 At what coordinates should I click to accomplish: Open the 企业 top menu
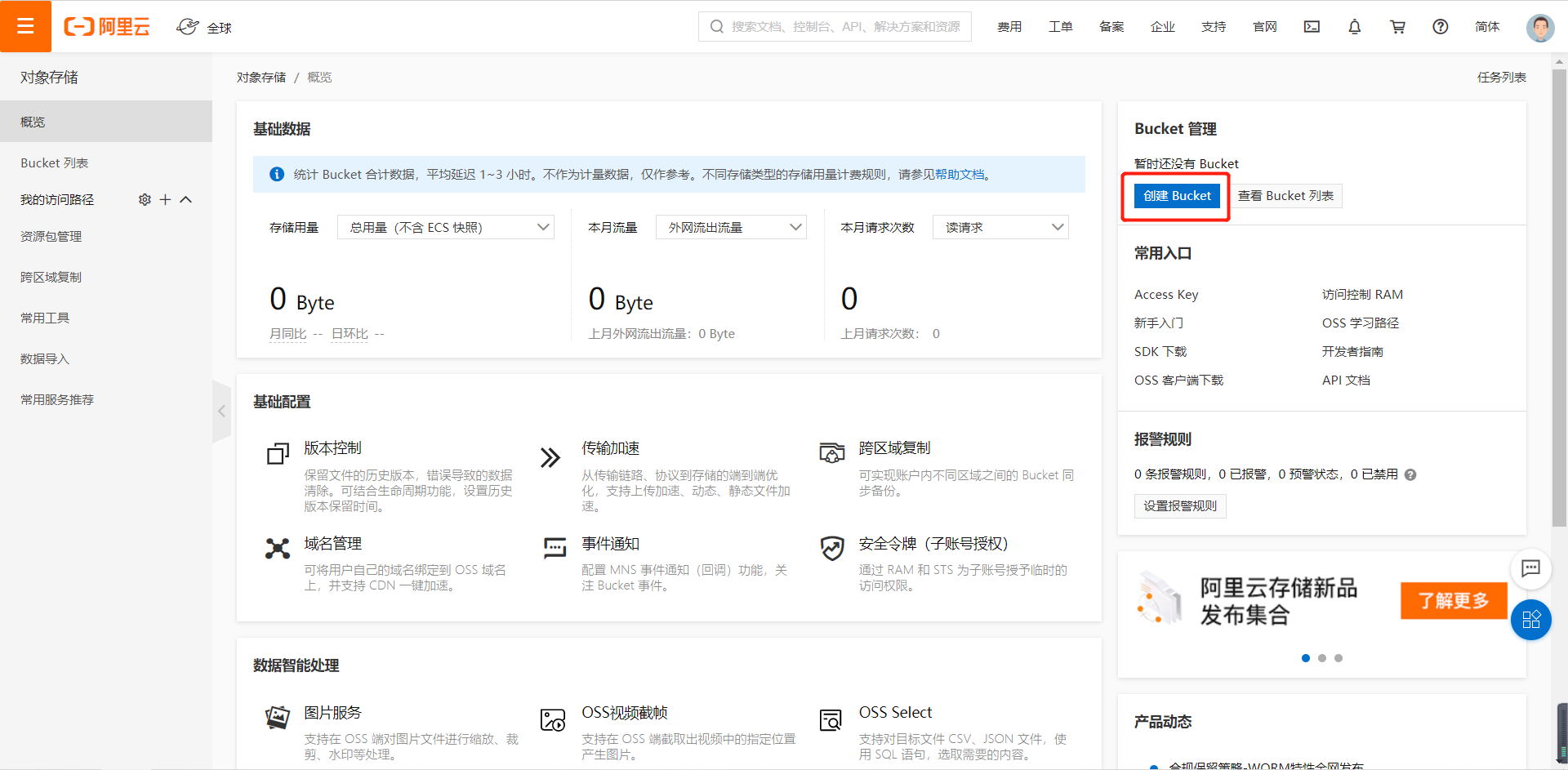1163,27
